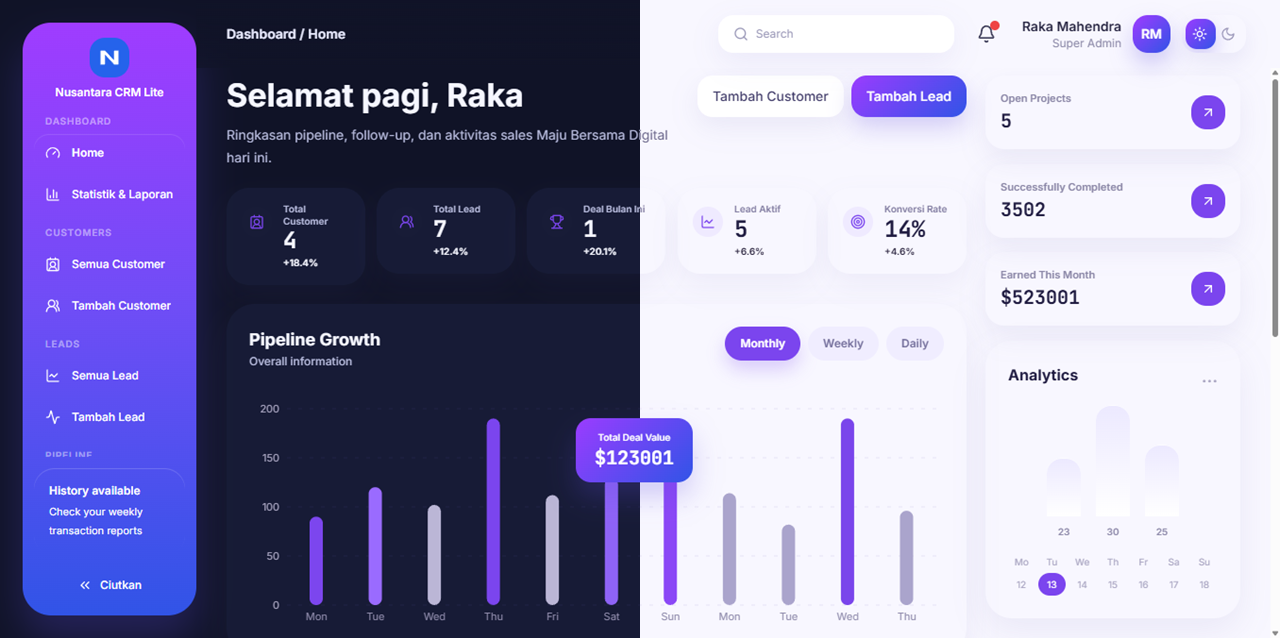Open Tambah Lead sidebar menu item
Screen dimensions: 1280x638
pos(109,417)
